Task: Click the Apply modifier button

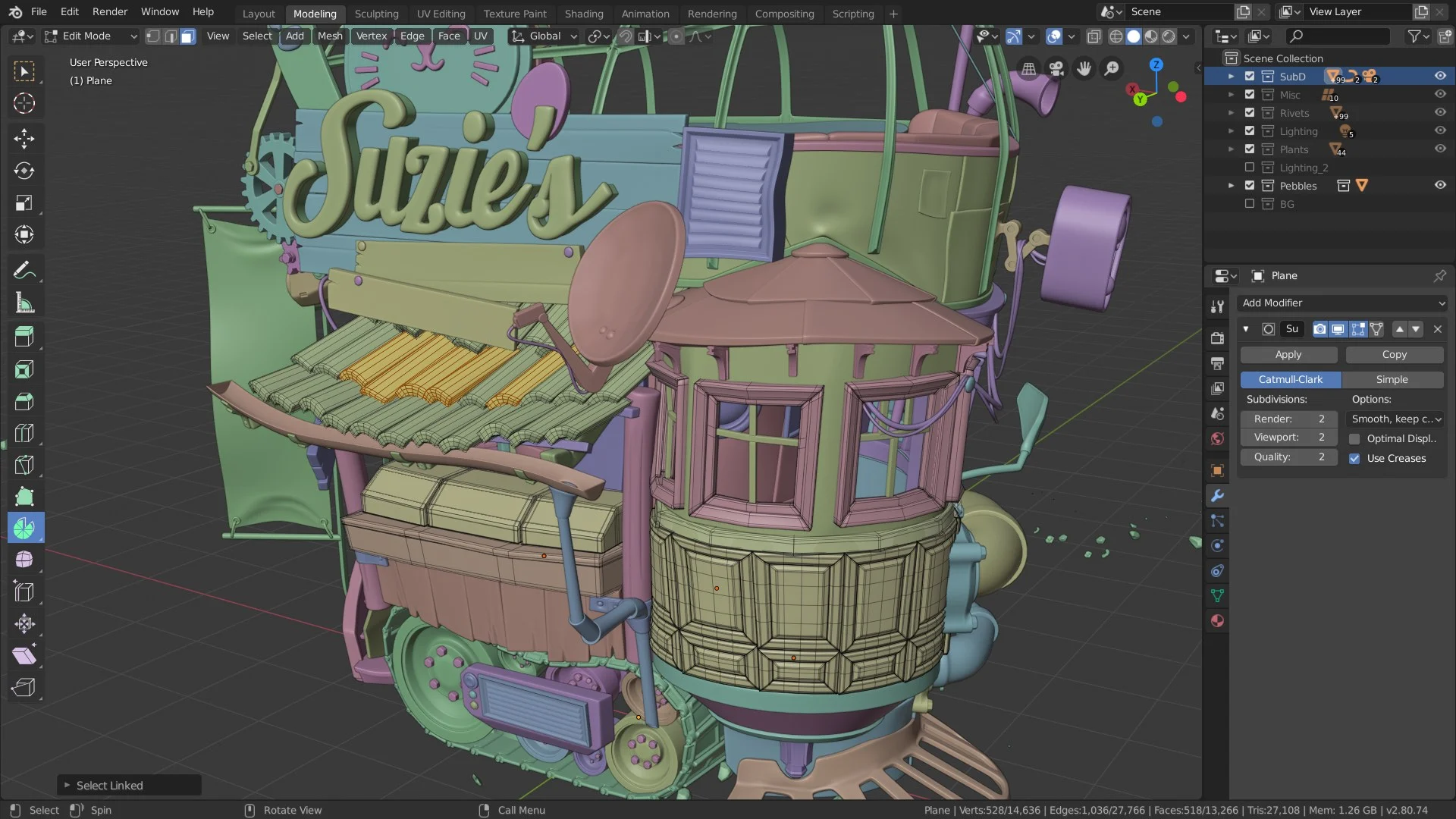Action: (1290, 354)
